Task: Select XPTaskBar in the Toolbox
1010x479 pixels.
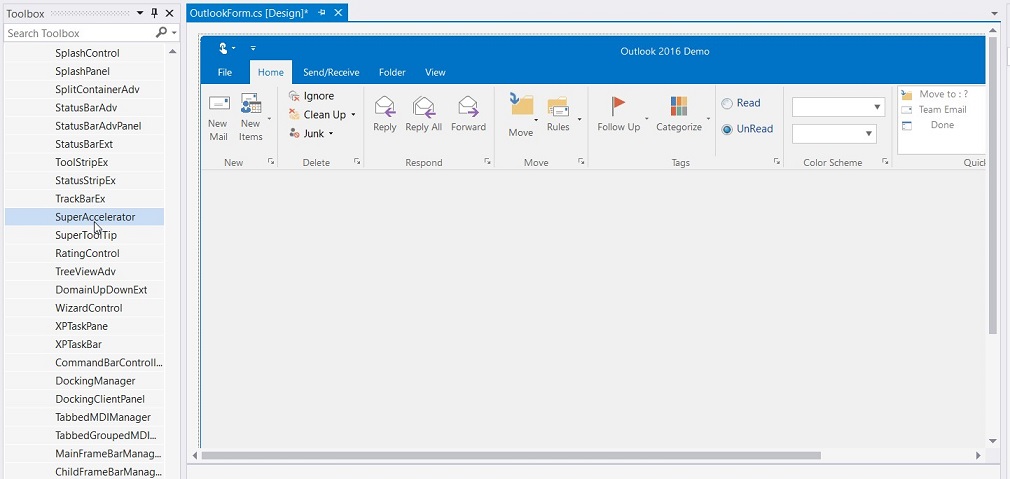Action: click(x=84, y=344)
